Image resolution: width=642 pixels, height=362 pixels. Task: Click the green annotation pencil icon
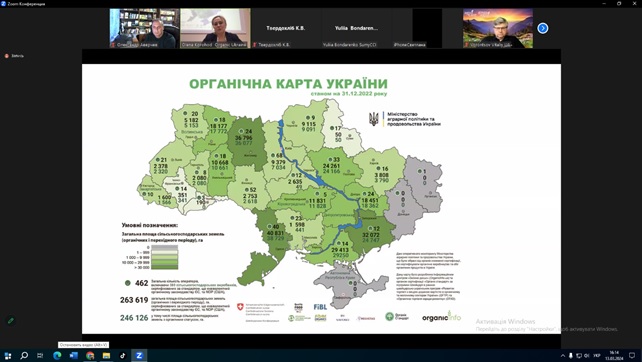pyautogui.click(x=11, y=321)
